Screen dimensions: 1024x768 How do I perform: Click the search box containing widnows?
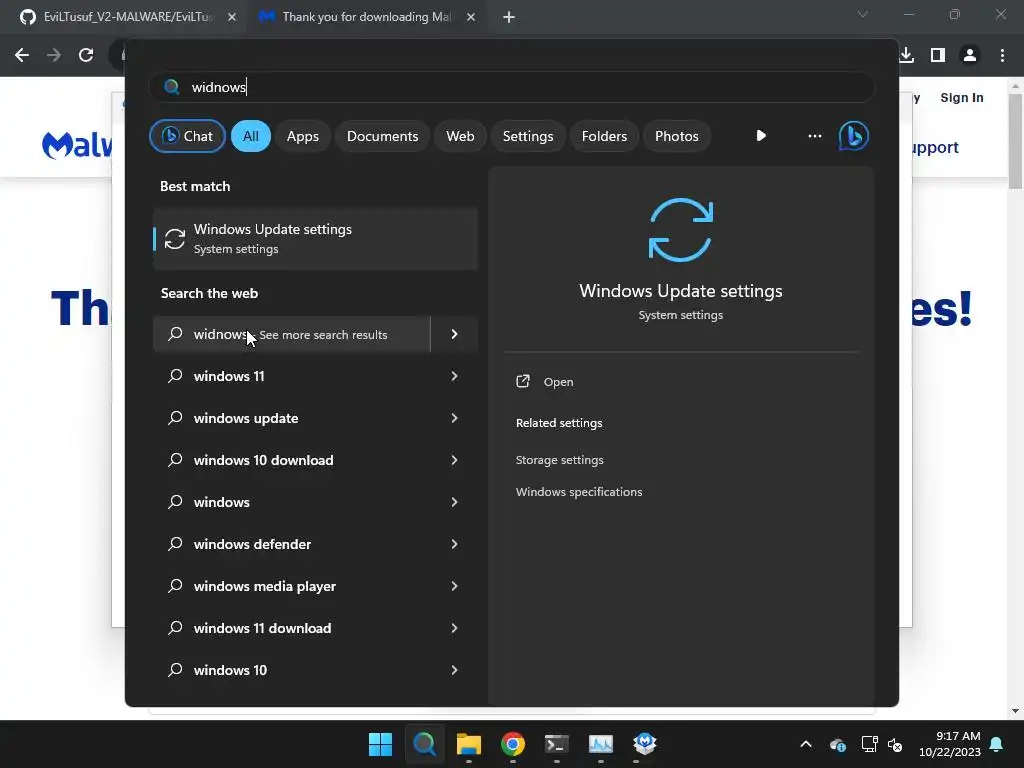click(511, 87)
